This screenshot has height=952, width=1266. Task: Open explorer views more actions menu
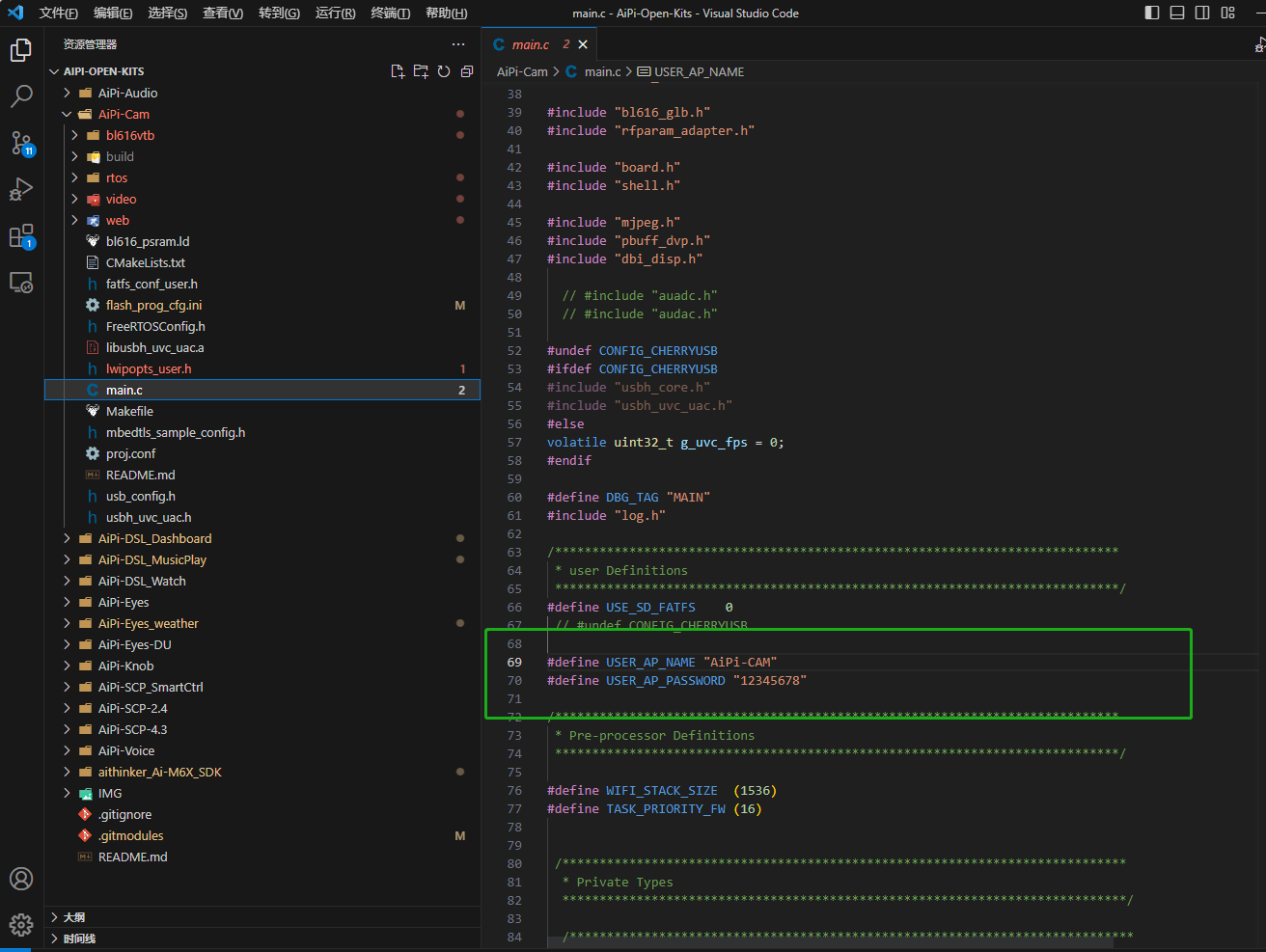click(458, 44)
